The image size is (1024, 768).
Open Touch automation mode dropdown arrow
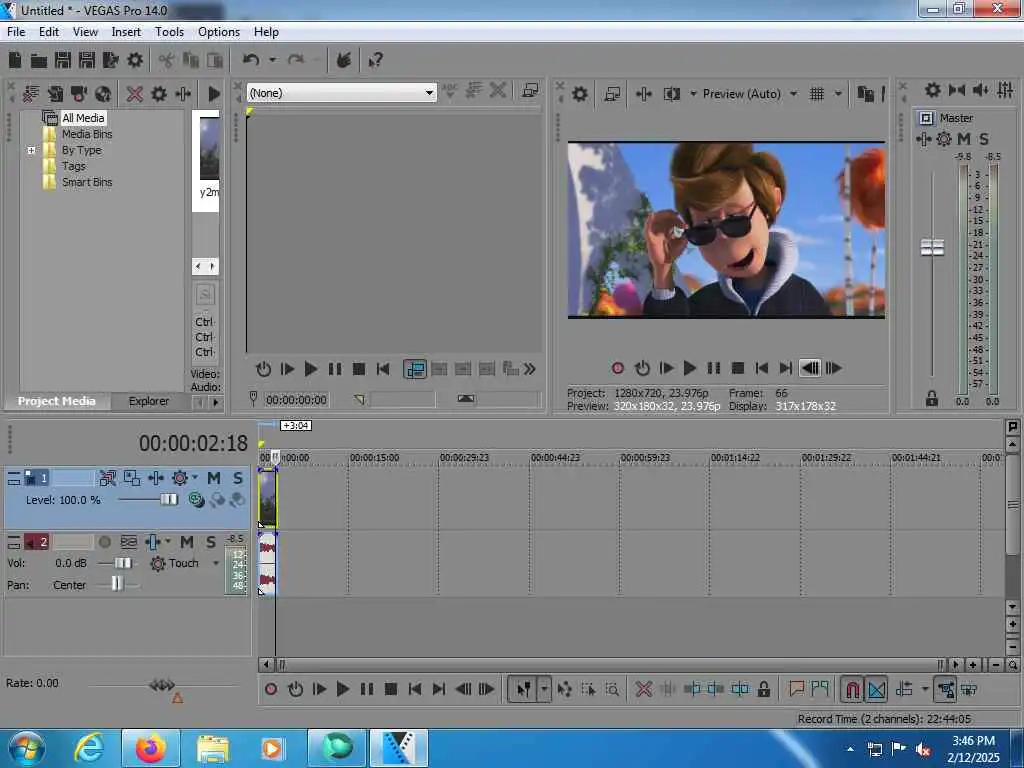click(x=216, y=563)
